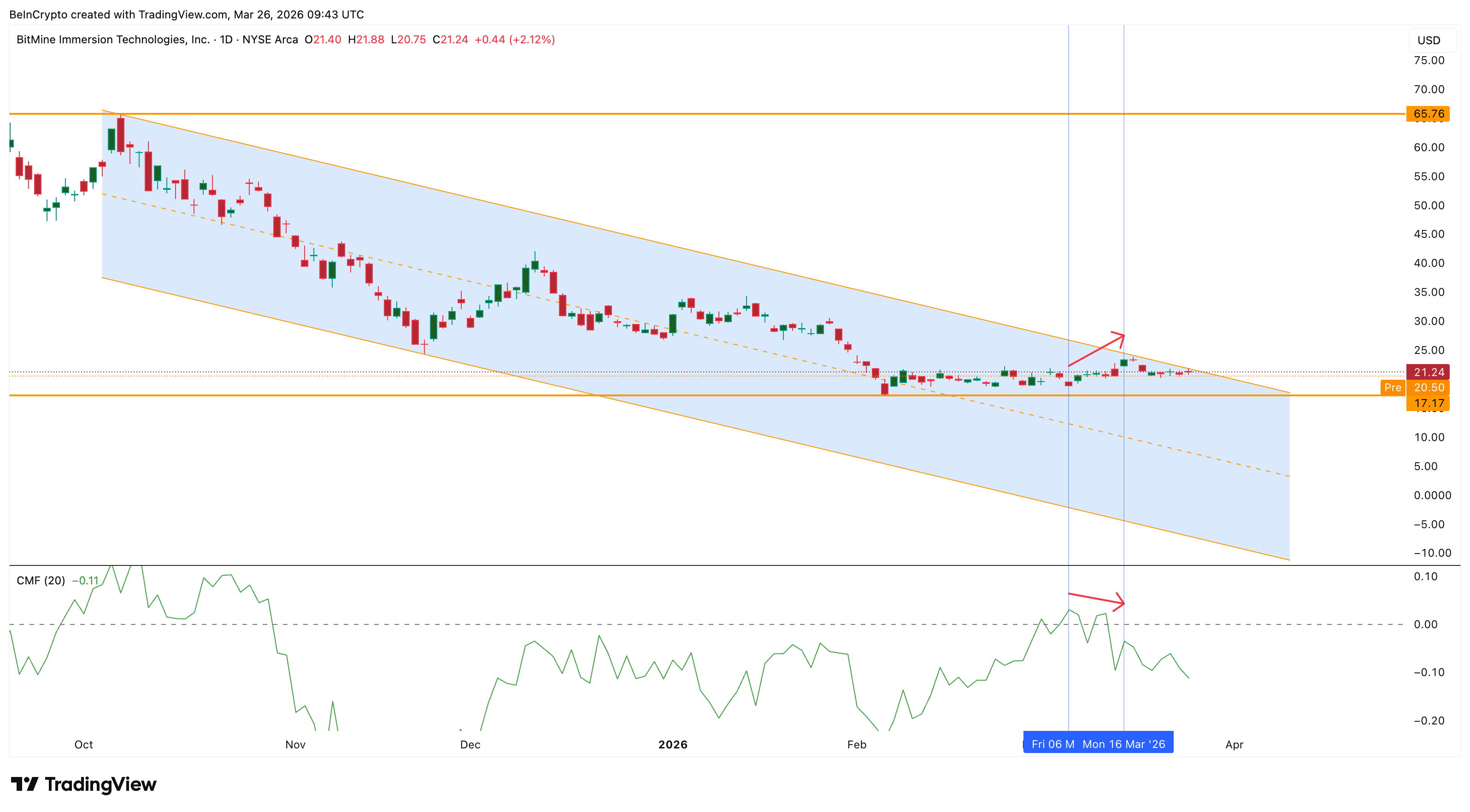
Task: Click the Oct label on time axis
Action: 83,744
